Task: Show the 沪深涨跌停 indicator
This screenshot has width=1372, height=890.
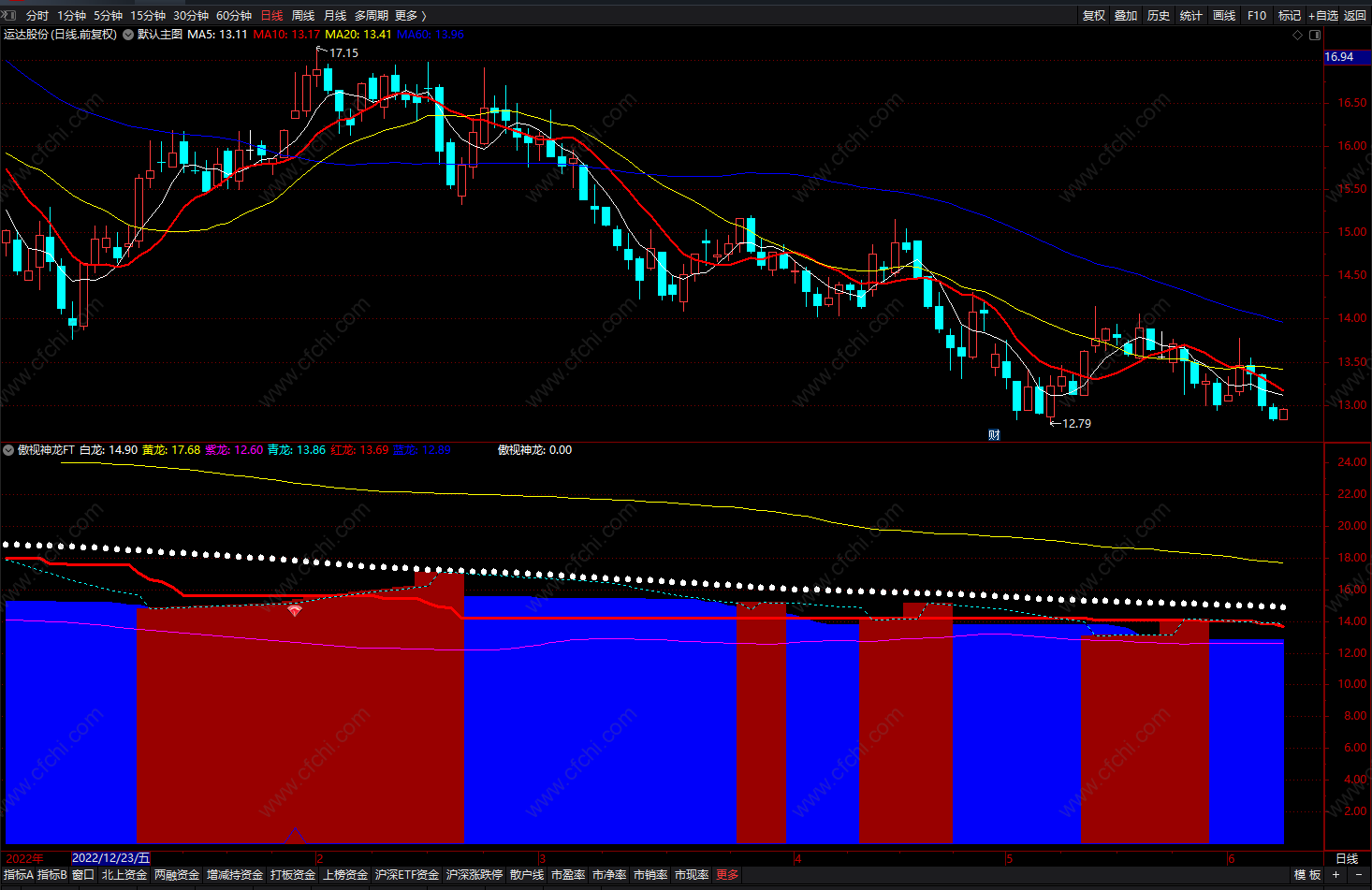Action: pos(474,875)
